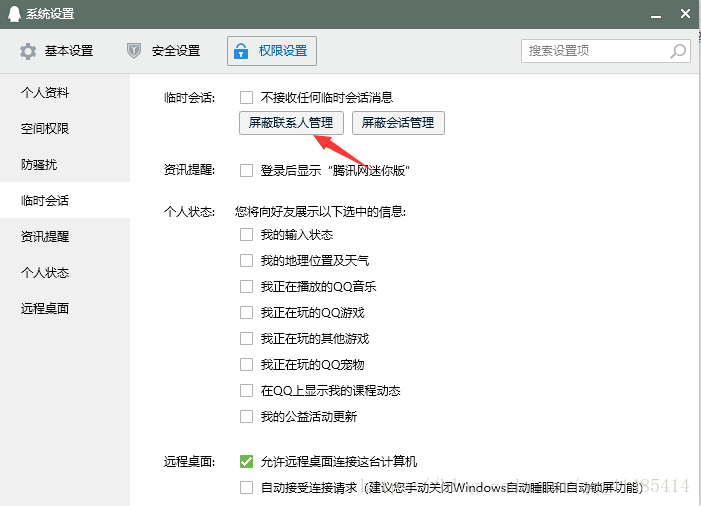Open 个人状态 in the sidebar
This screenshot has height=506, width=701.
pos(65,272)
